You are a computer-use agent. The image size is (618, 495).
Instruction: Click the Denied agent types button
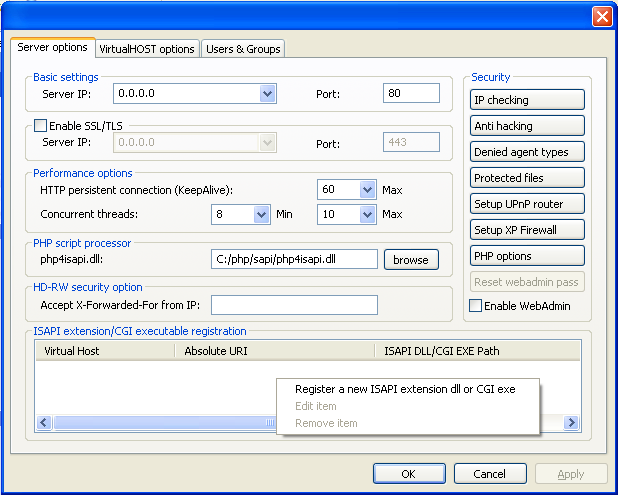click(527, 152)
